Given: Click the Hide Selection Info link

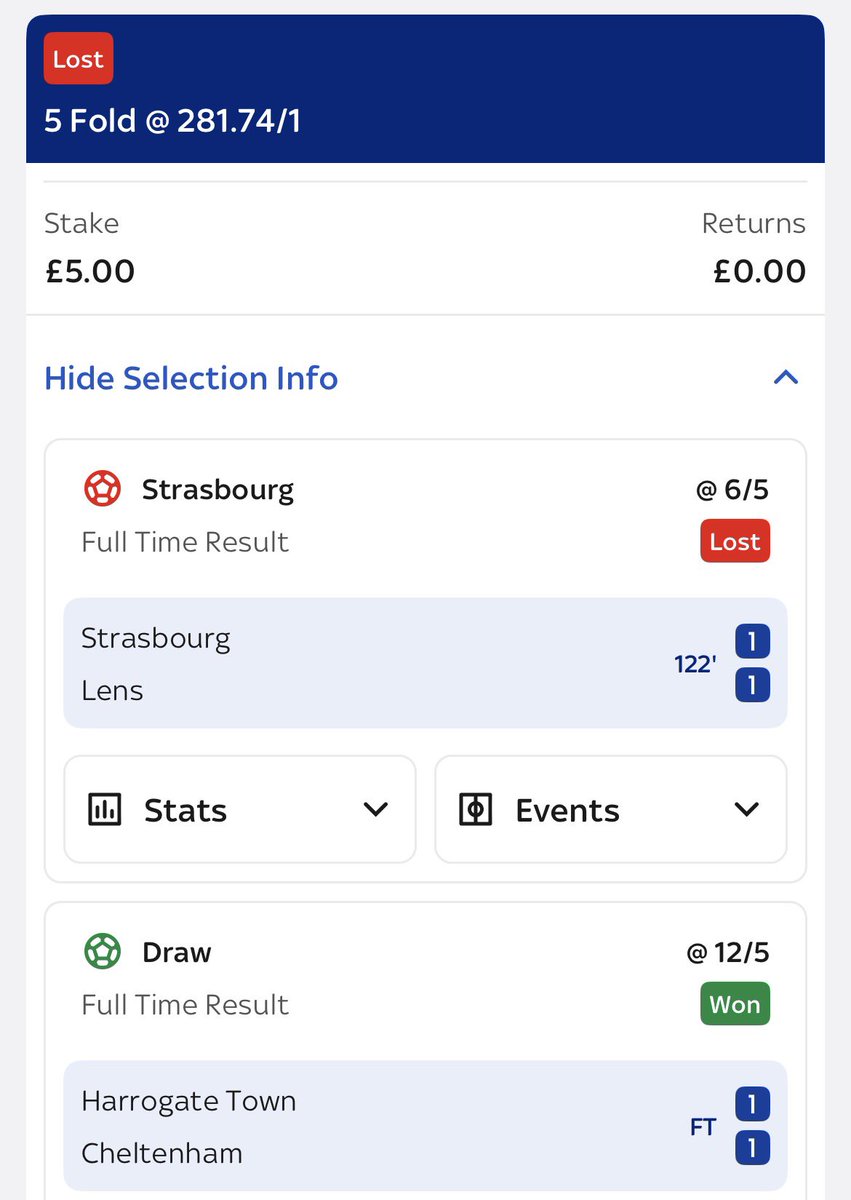Looking at the screenshot, I should 191,378.
